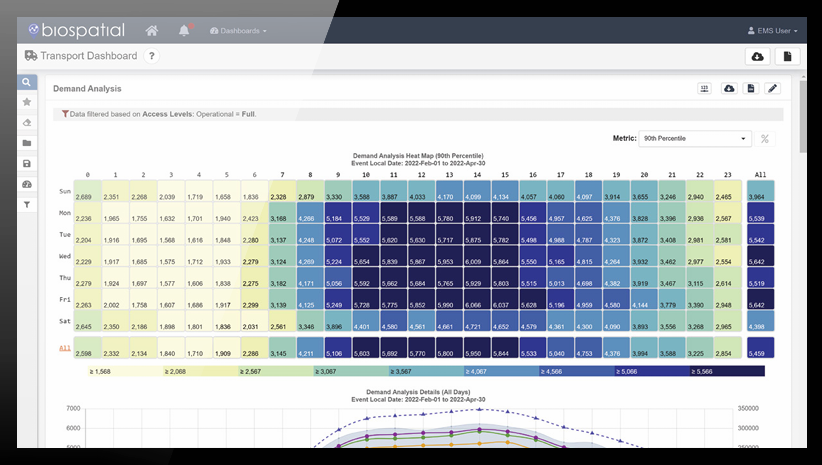Select legend swatch ≥ 3,087
This screenshot has width=822, height=465.
(351, 371)
